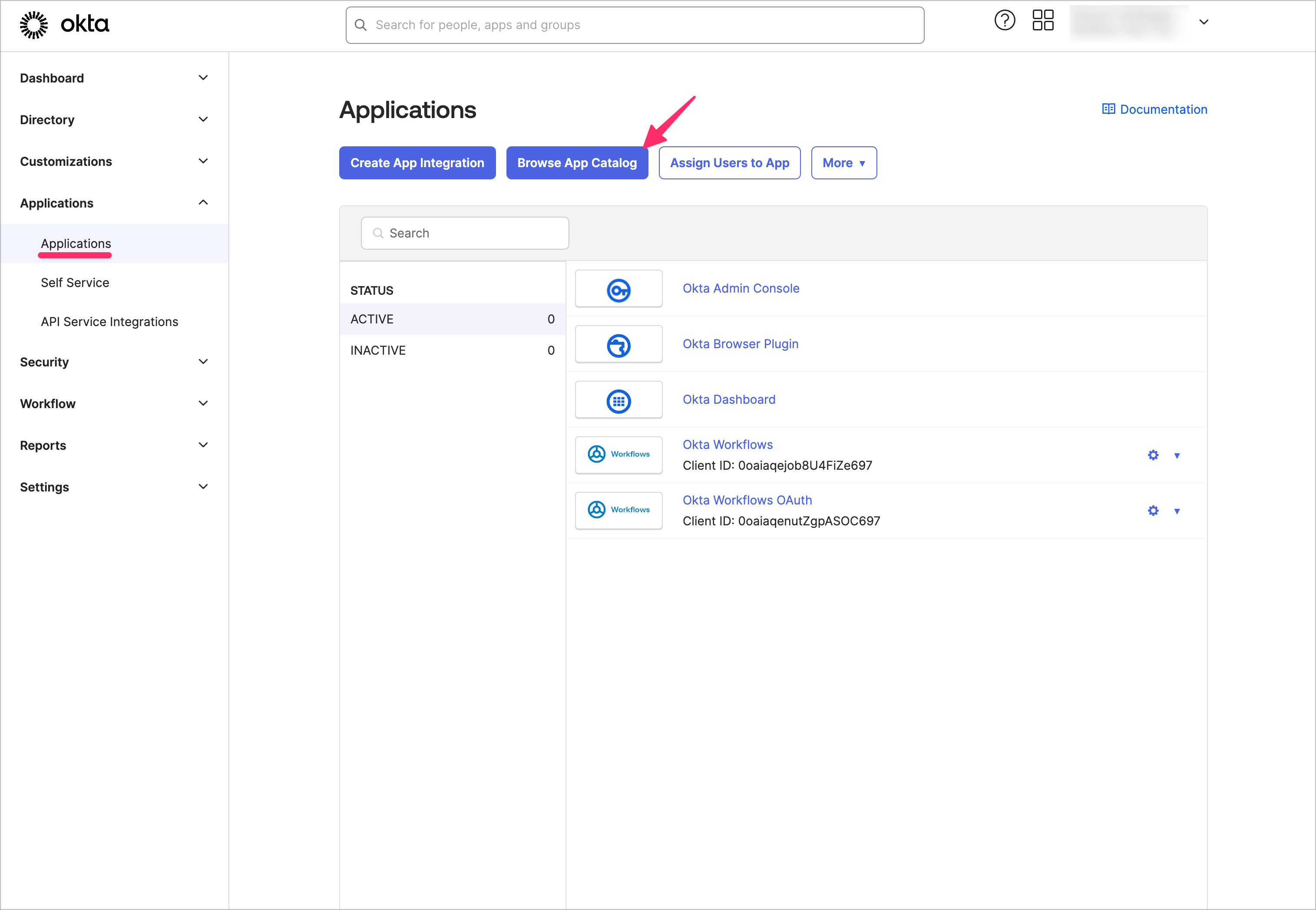Click the Okta Browser Plugin app icon

point(618,345)
